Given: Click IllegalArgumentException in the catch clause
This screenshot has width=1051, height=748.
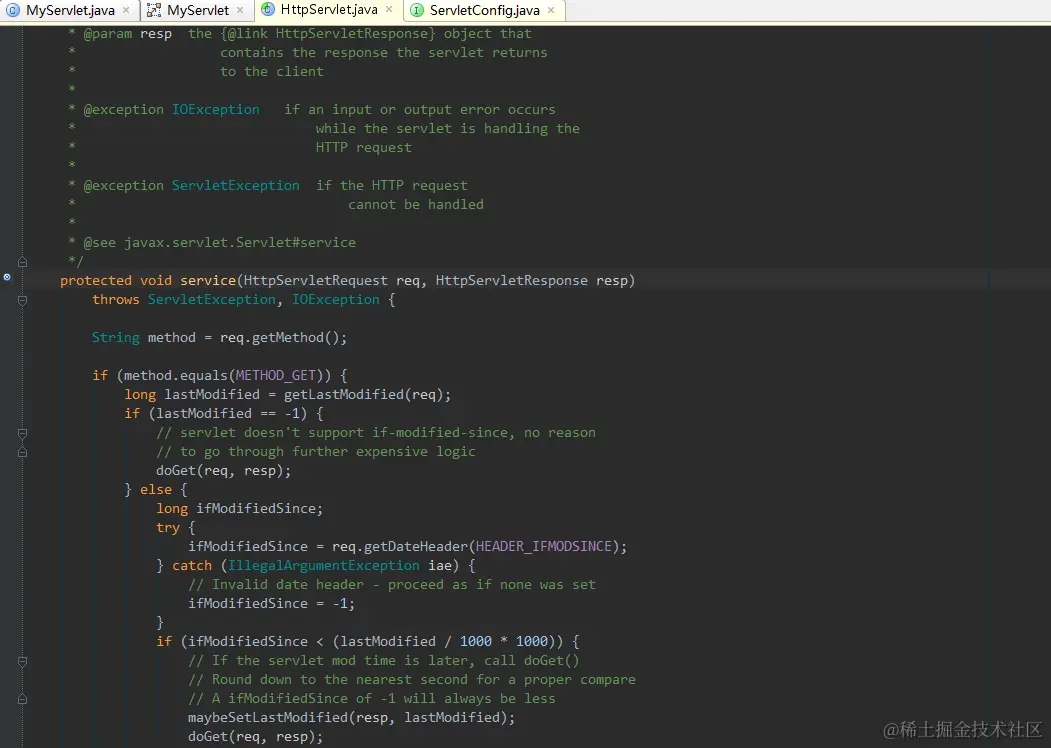Looking at the screenshot, I should (x=323, y=565).
